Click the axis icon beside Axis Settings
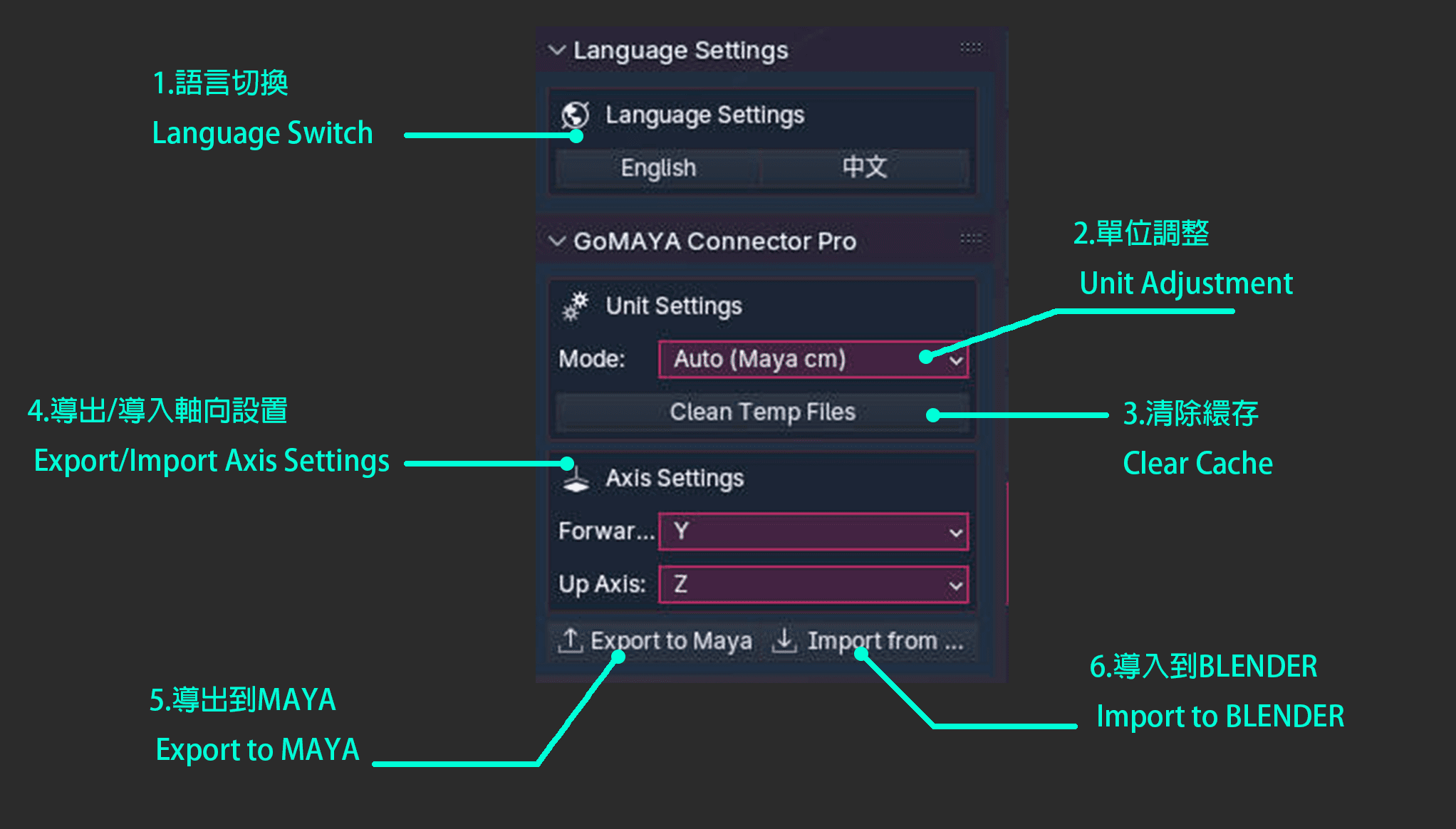This screenshot has width=1456, height=829. click(x=576, y=479)
